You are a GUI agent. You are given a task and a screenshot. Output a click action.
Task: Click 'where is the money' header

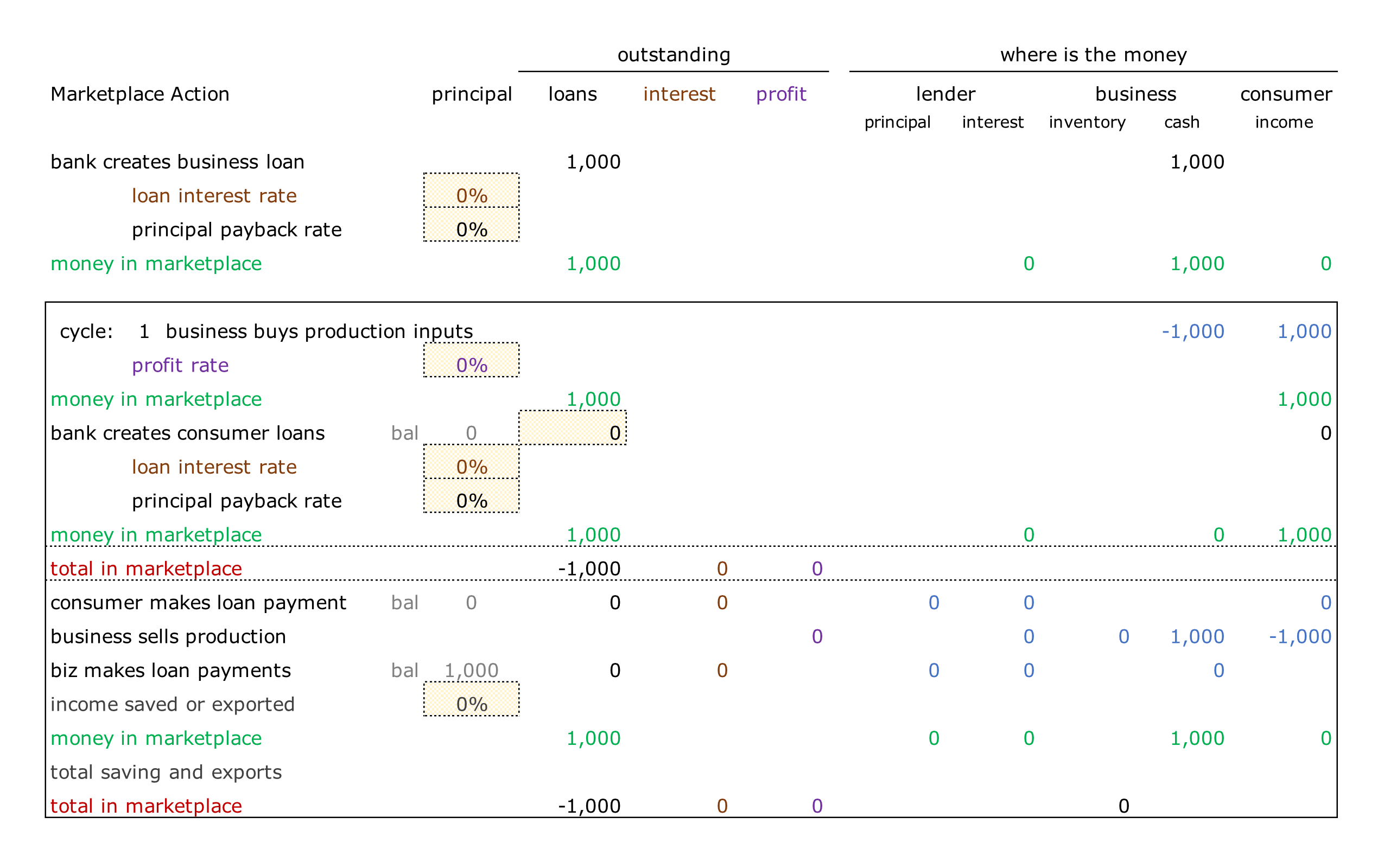[1093, 55]
